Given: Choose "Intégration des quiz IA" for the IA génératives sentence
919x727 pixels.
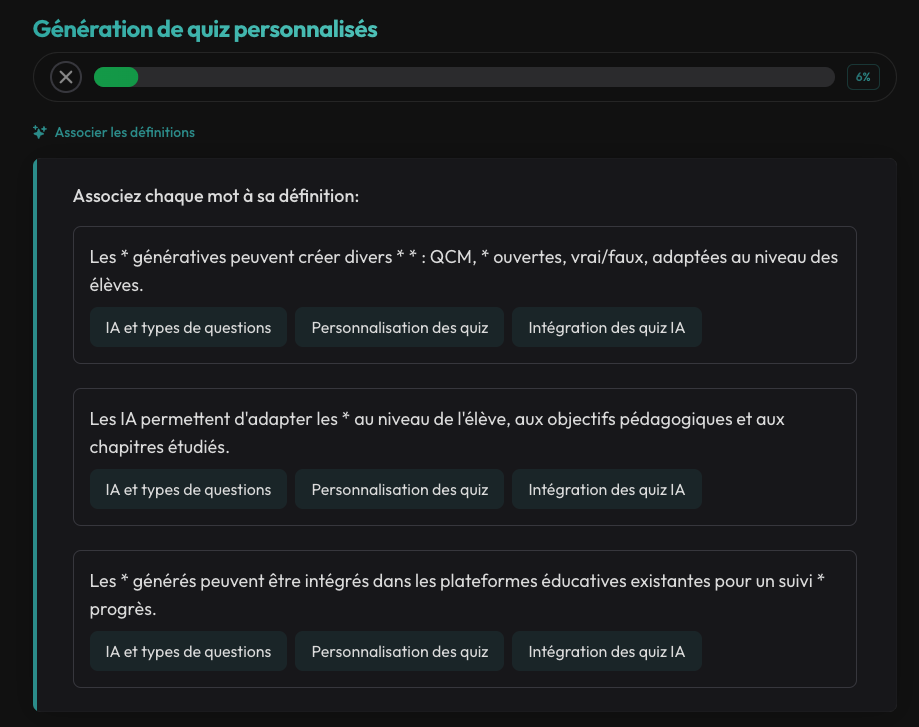Looking at the screenshot, I should click(x=607, y=328).
